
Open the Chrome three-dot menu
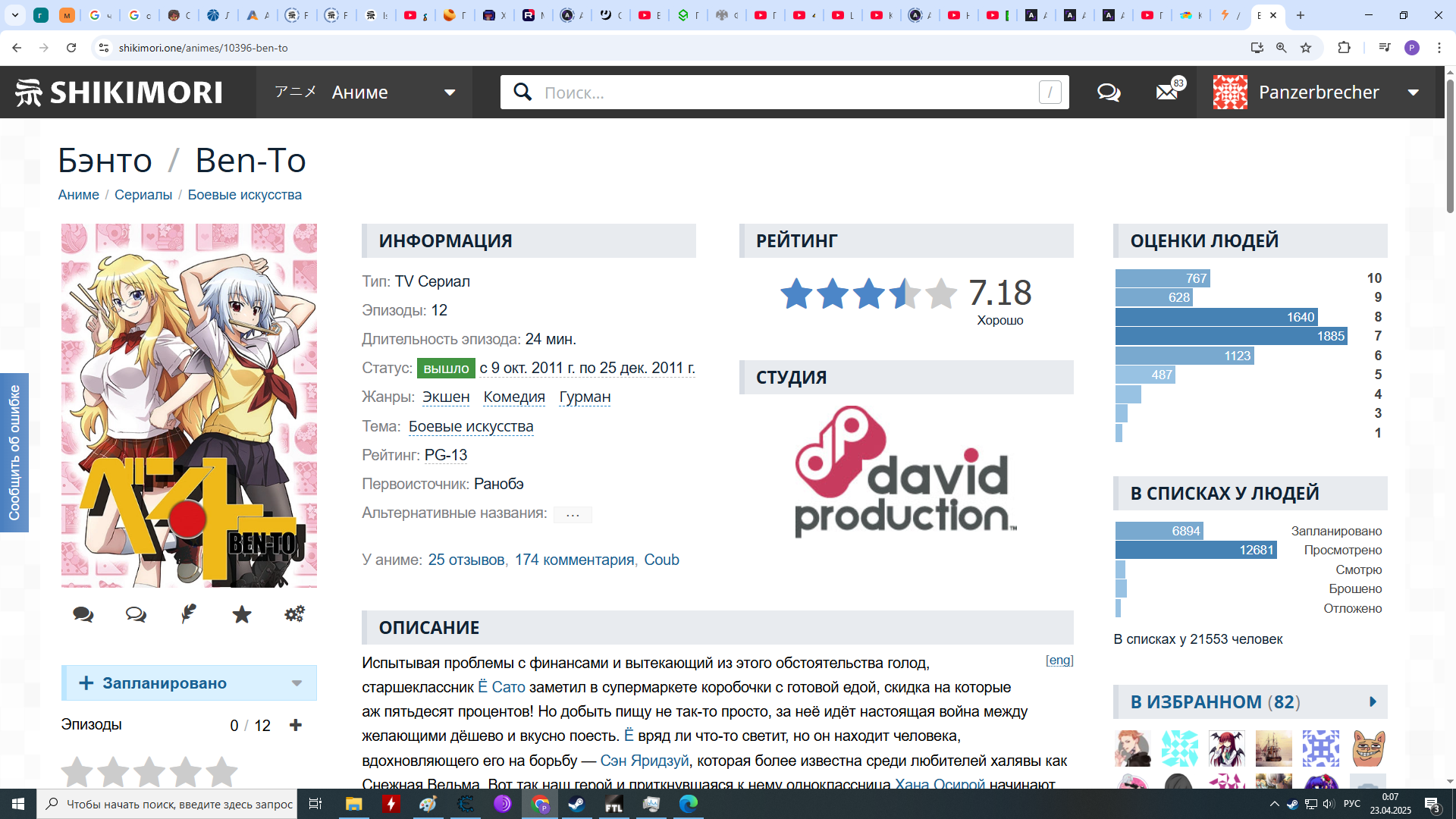point(1439,48)
